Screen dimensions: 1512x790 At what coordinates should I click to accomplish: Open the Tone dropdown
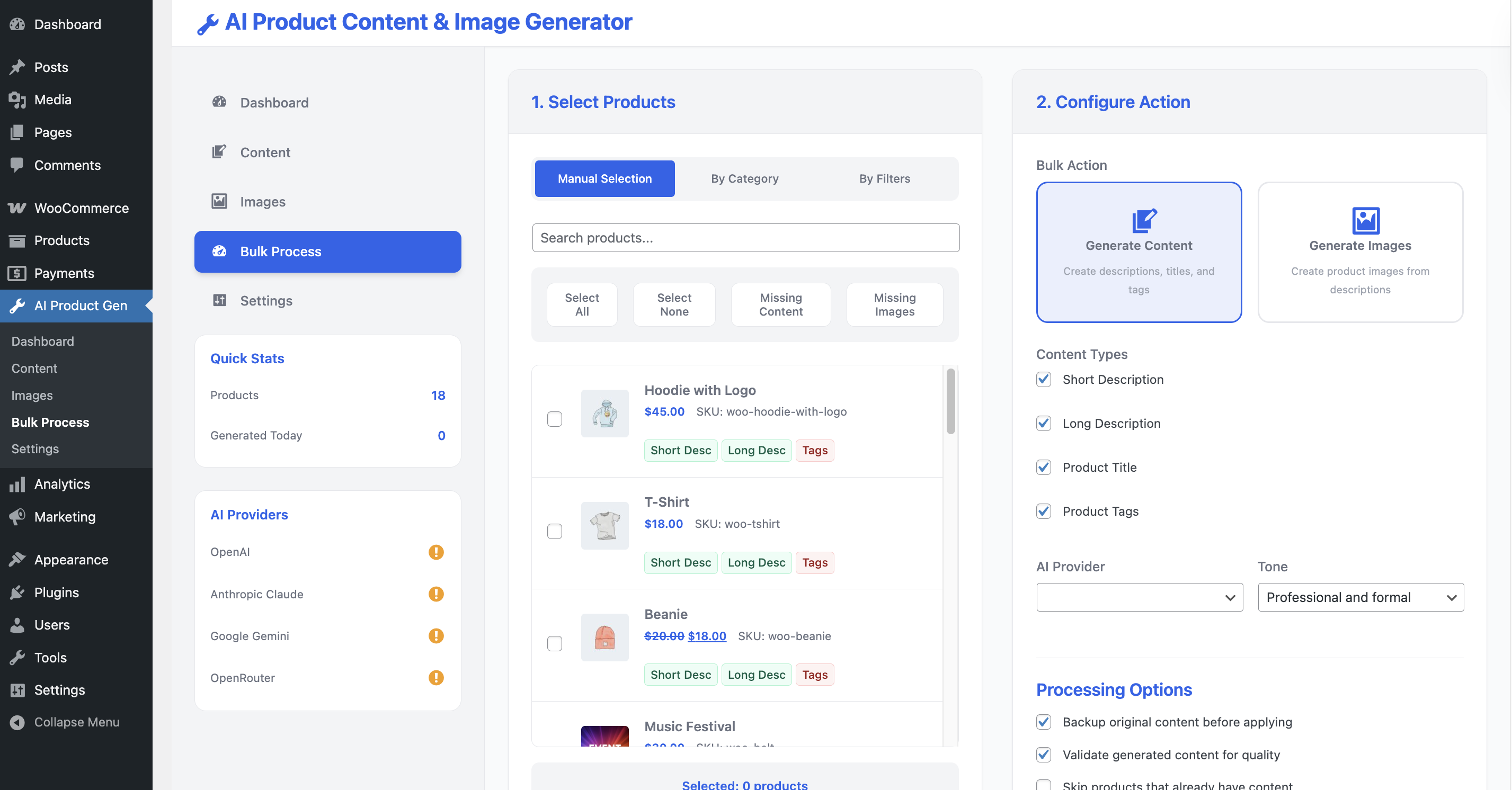coord(1360,597)
